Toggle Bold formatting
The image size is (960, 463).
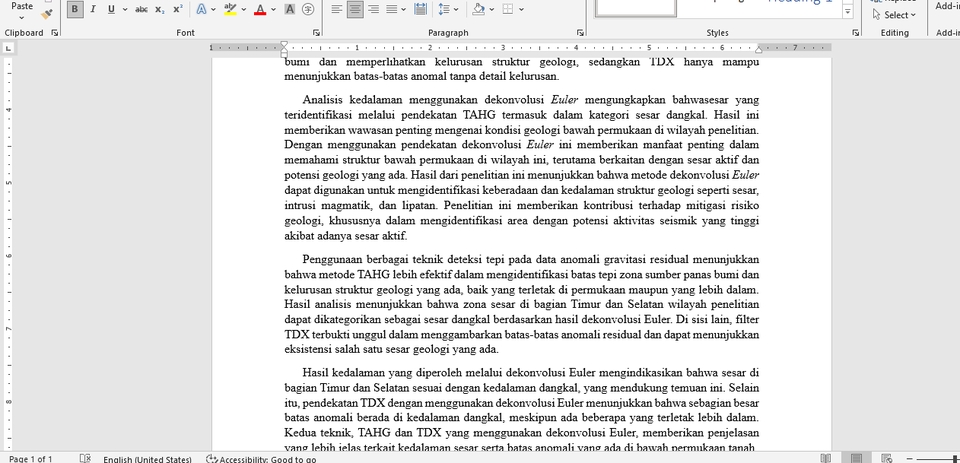(75, 9)
